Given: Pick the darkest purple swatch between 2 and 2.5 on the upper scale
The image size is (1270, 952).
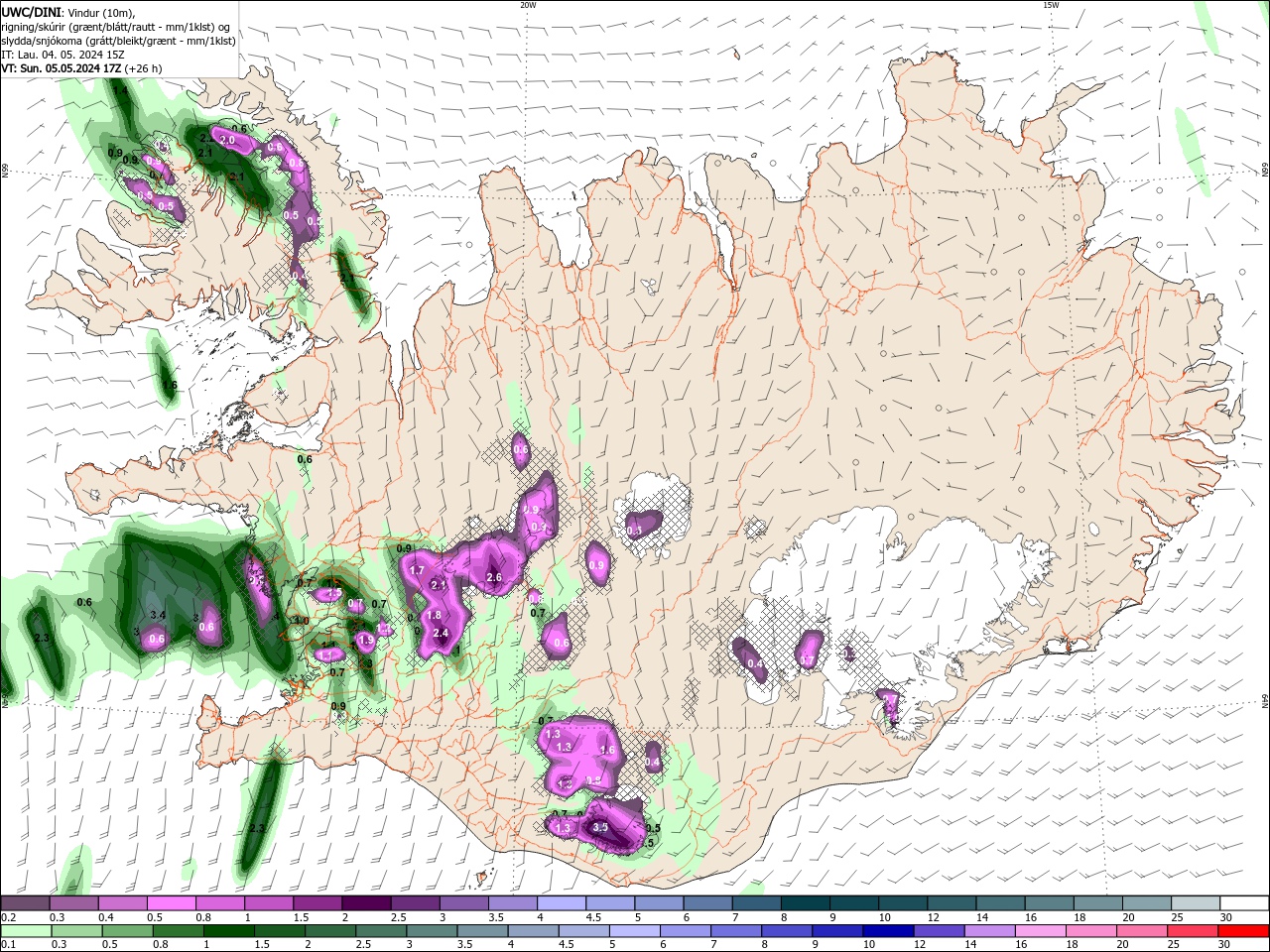Looking at the screenshot, I should click(365, 903).
